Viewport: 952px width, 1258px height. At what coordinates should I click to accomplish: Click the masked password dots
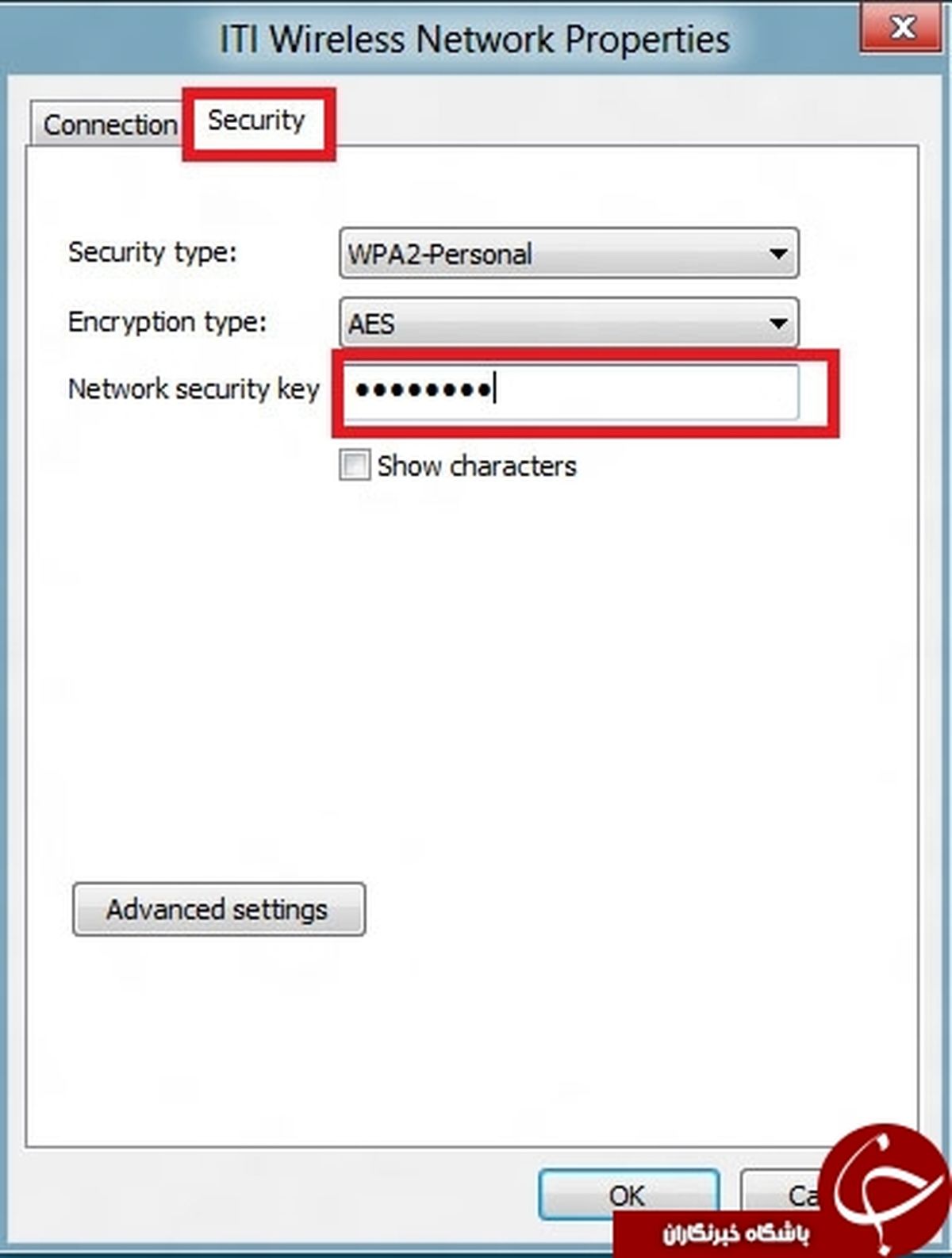coord(423,389)
